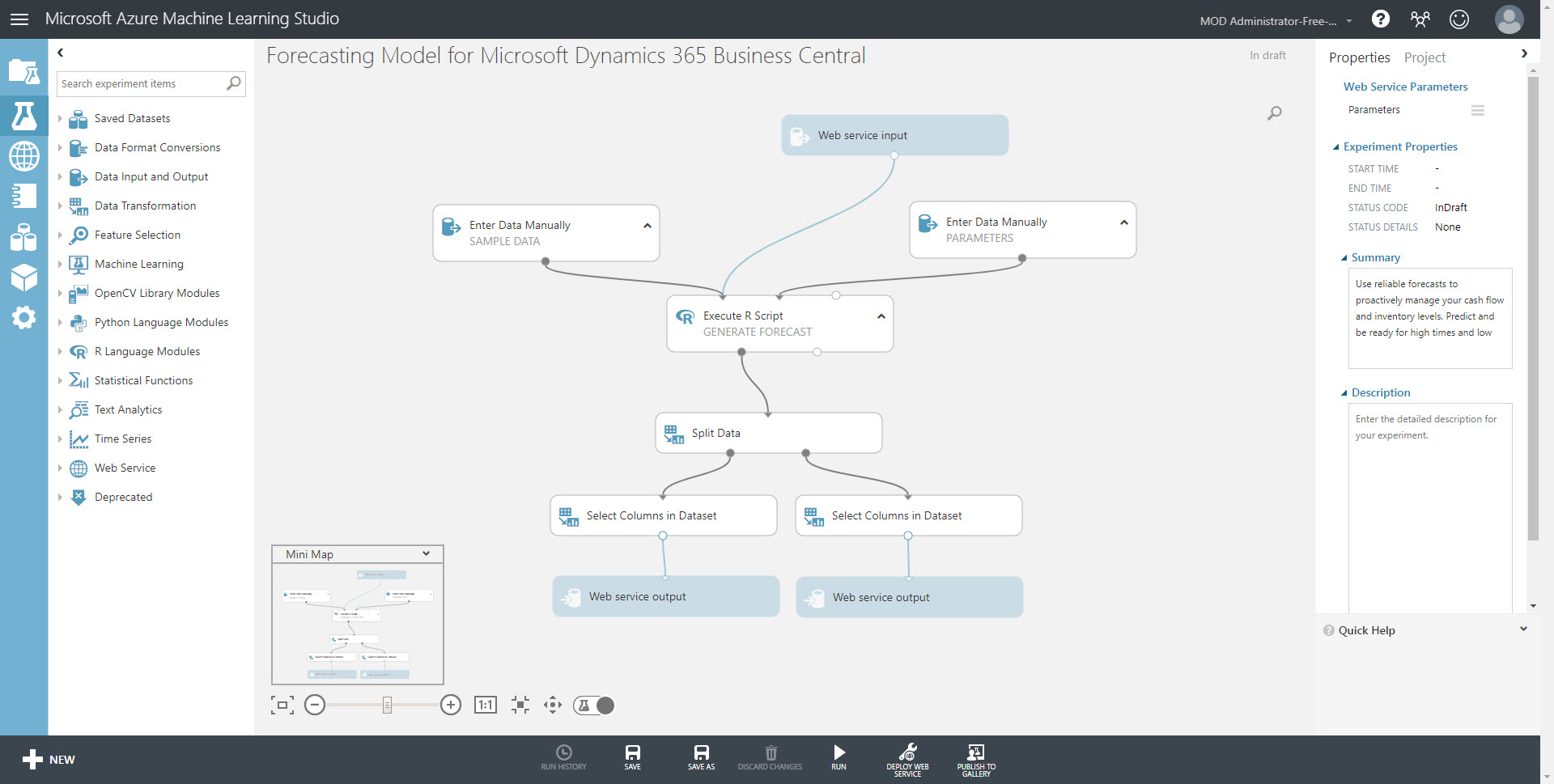Expand the Deprecated category
Image resolution: width=1554 pixels, height=784 pixels.
pos(60,497)
